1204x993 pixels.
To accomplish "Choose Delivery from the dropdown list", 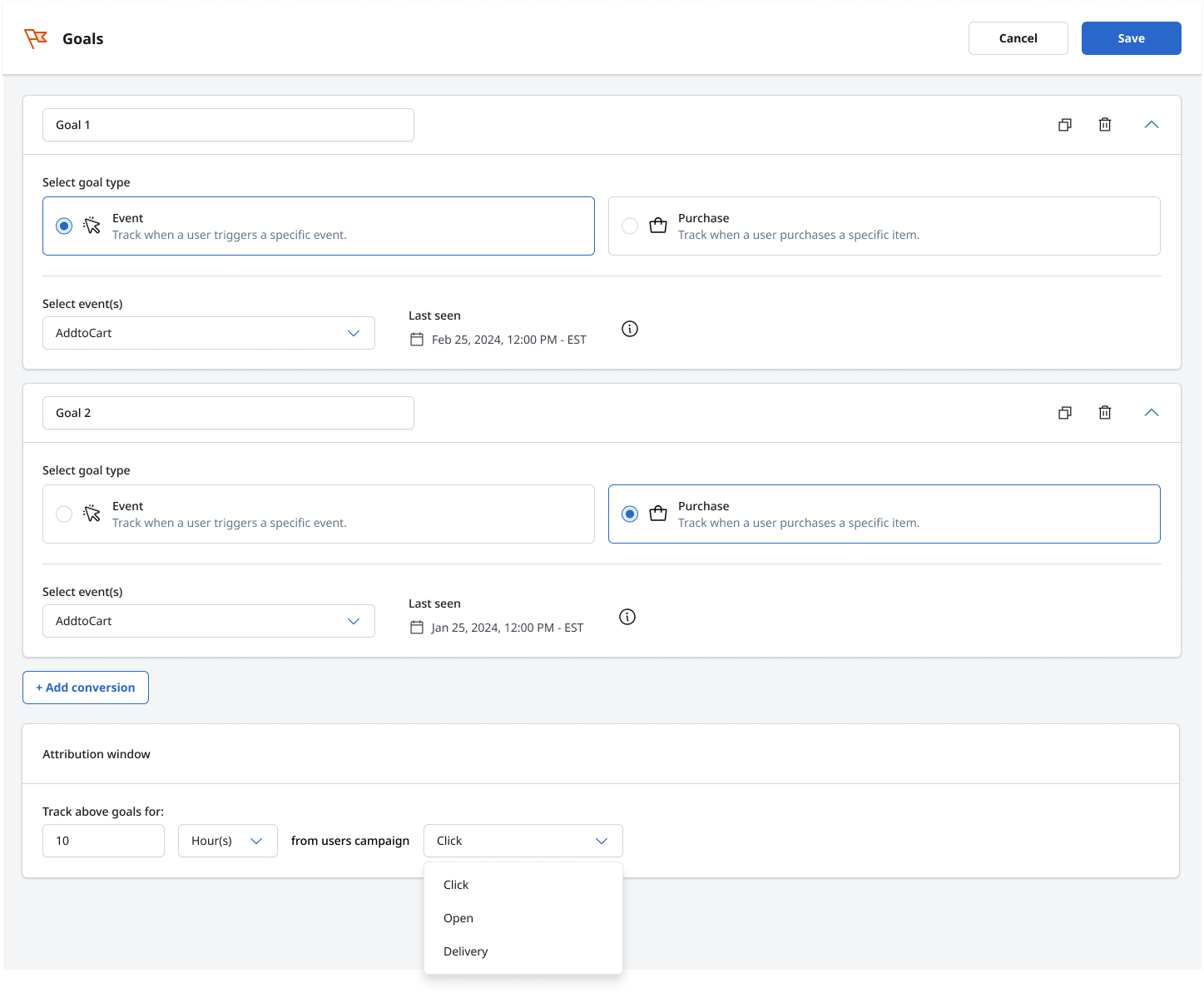I will [x=523, y=951].
